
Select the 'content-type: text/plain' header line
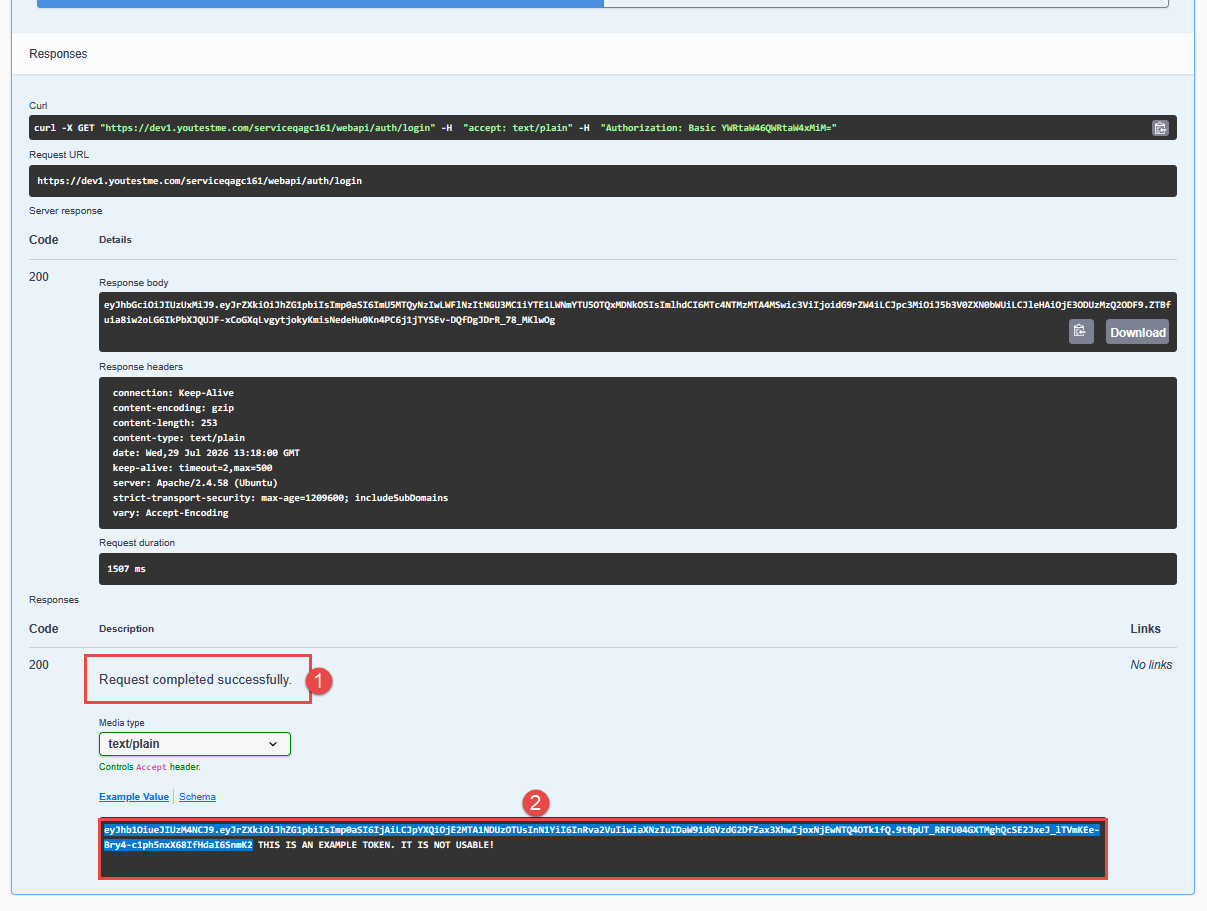coord(179,438)
